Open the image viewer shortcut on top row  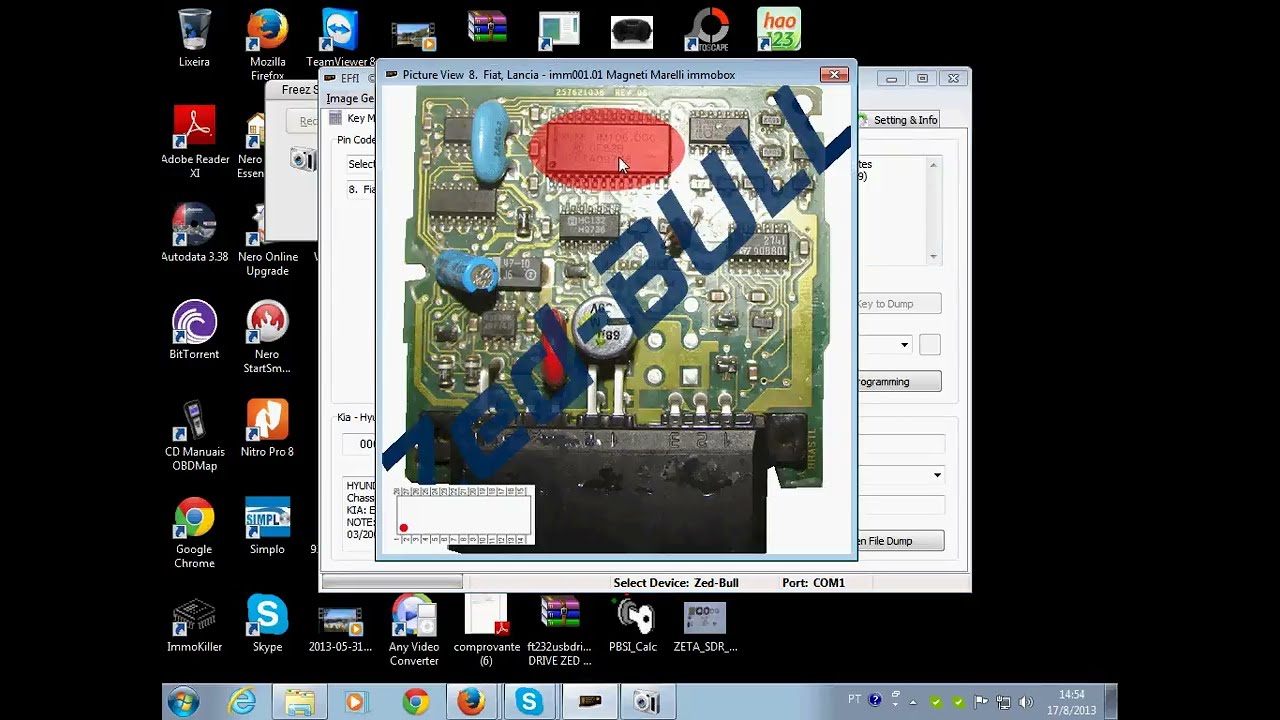tap(559, 30)
